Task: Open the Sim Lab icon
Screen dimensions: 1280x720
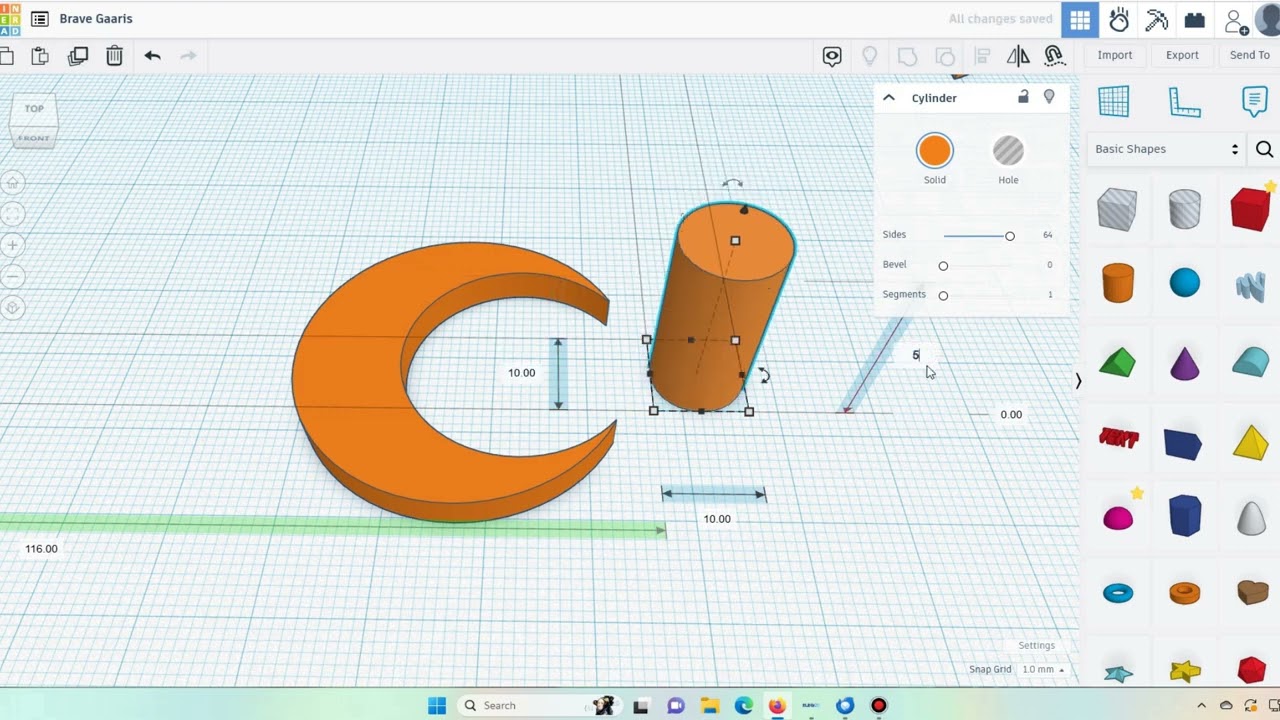Action: 1119,19
